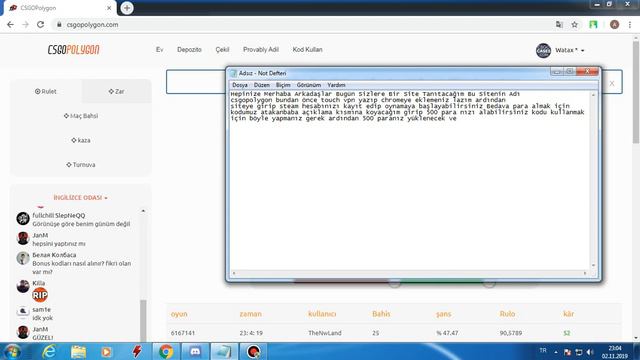Reload the csgopolygon page
Image resolution: width=640 pixels, height=360 pixels.
coord(40,24)
